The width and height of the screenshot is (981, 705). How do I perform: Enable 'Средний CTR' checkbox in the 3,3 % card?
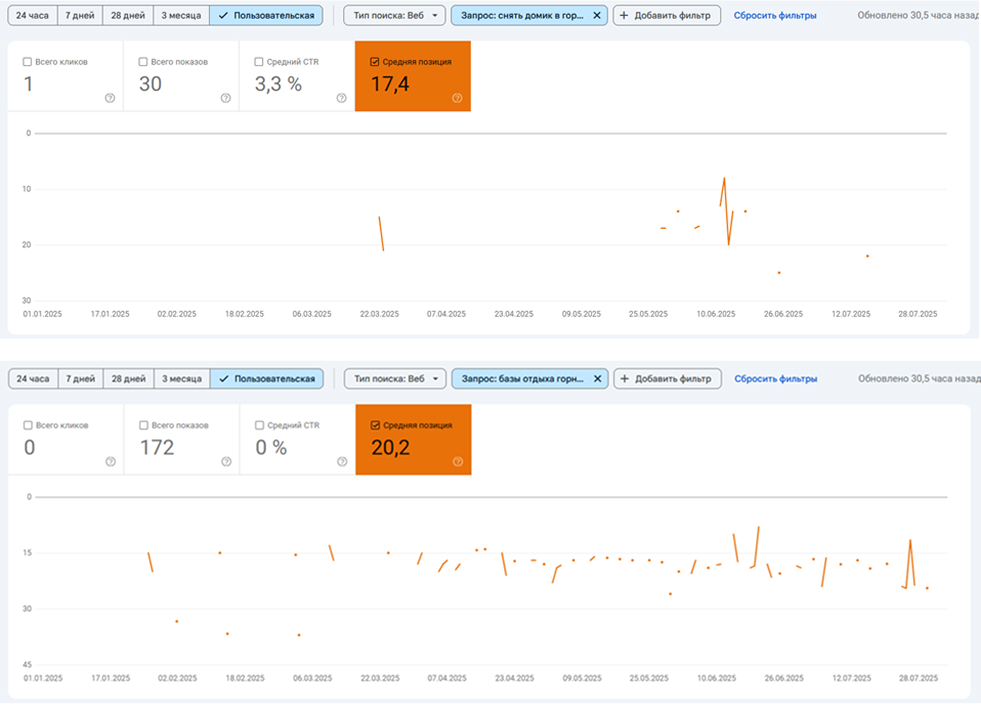coord(259,62)
